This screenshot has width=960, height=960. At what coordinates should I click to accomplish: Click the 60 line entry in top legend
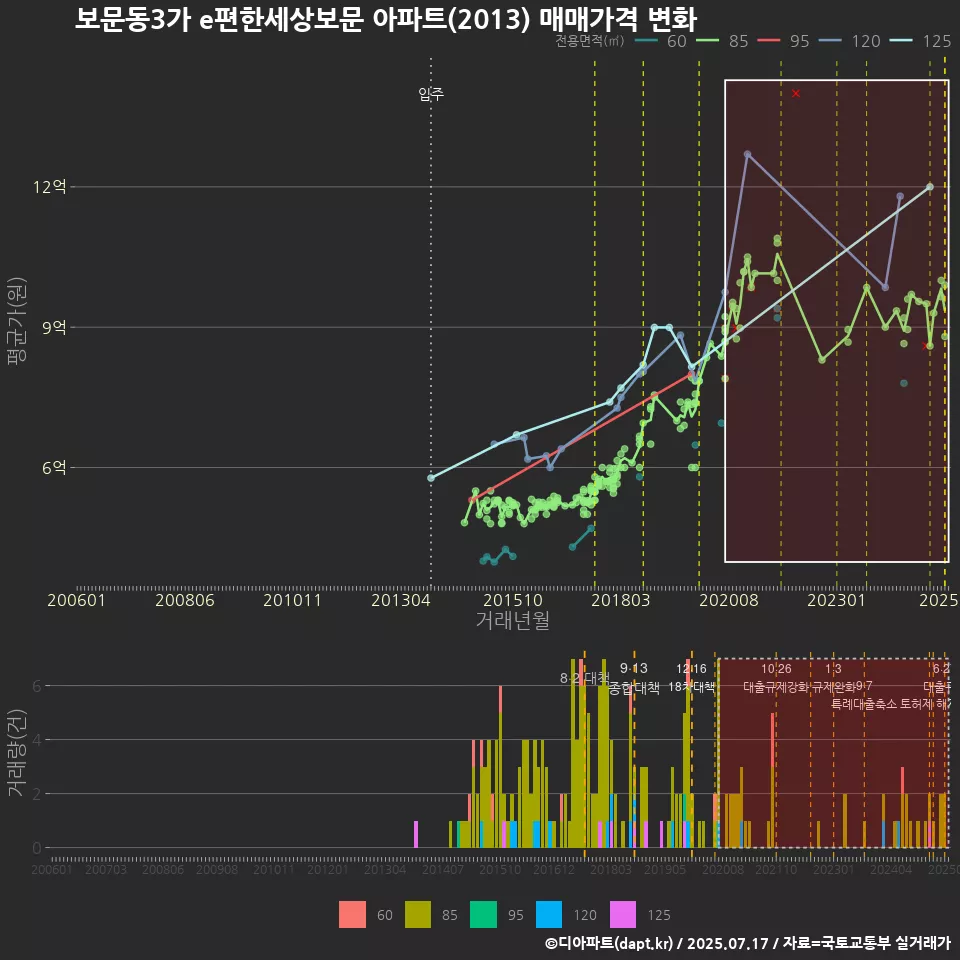point(661,41)
